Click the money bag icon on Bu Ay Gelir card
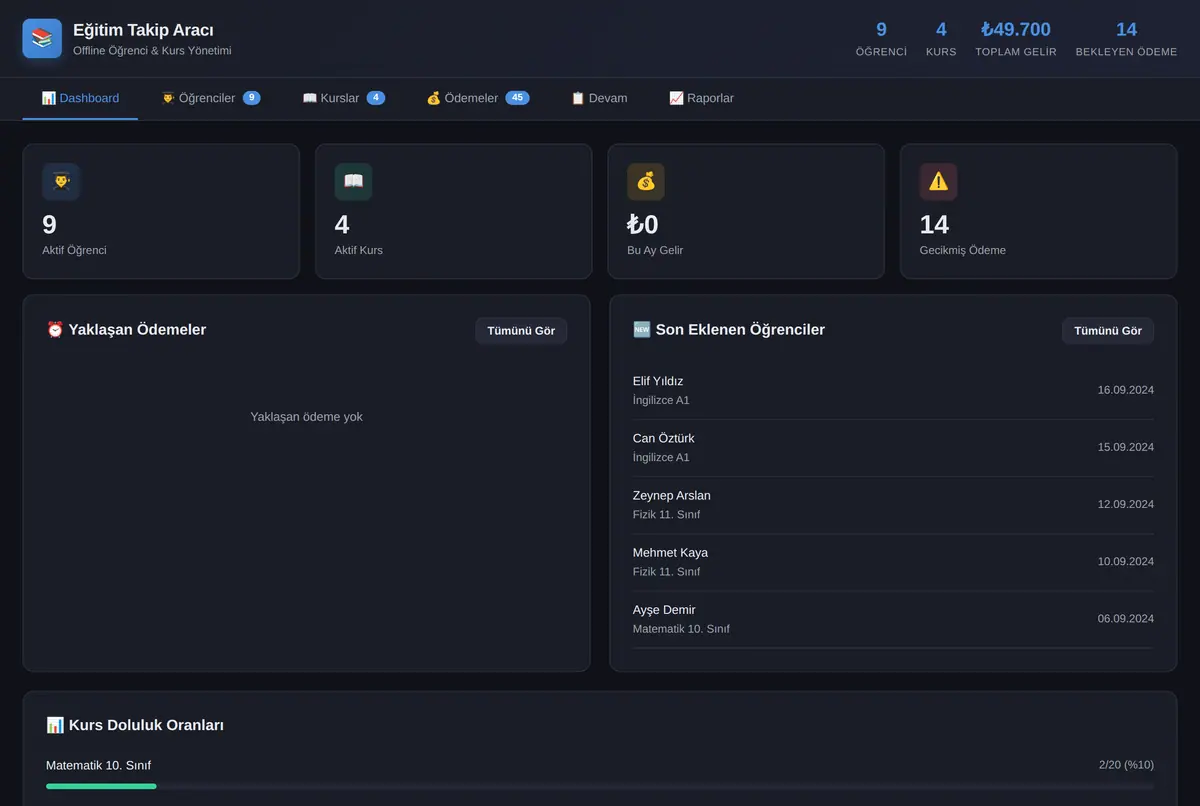The width and height of the screenshot is (1200, 806). [x=646, y=182]
